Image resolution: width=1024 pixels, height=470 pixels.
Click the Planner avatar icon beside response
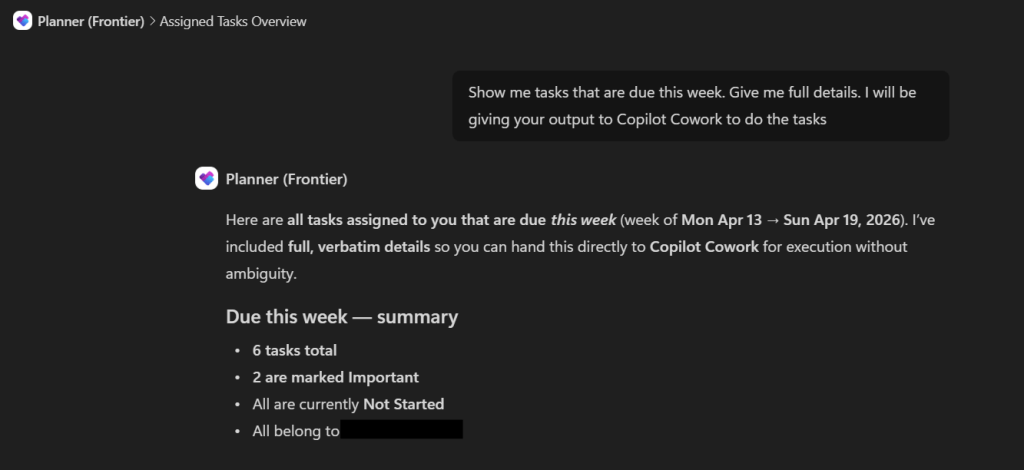(x=206, y=179)
